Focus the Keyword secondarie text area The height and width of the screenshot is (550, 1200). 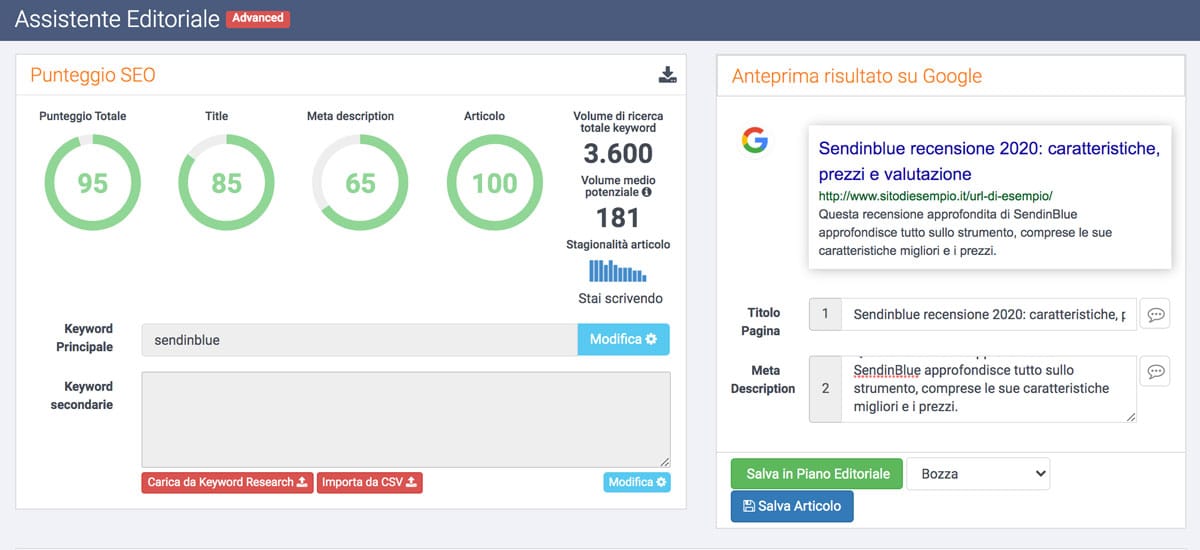[x=406, y=419]
